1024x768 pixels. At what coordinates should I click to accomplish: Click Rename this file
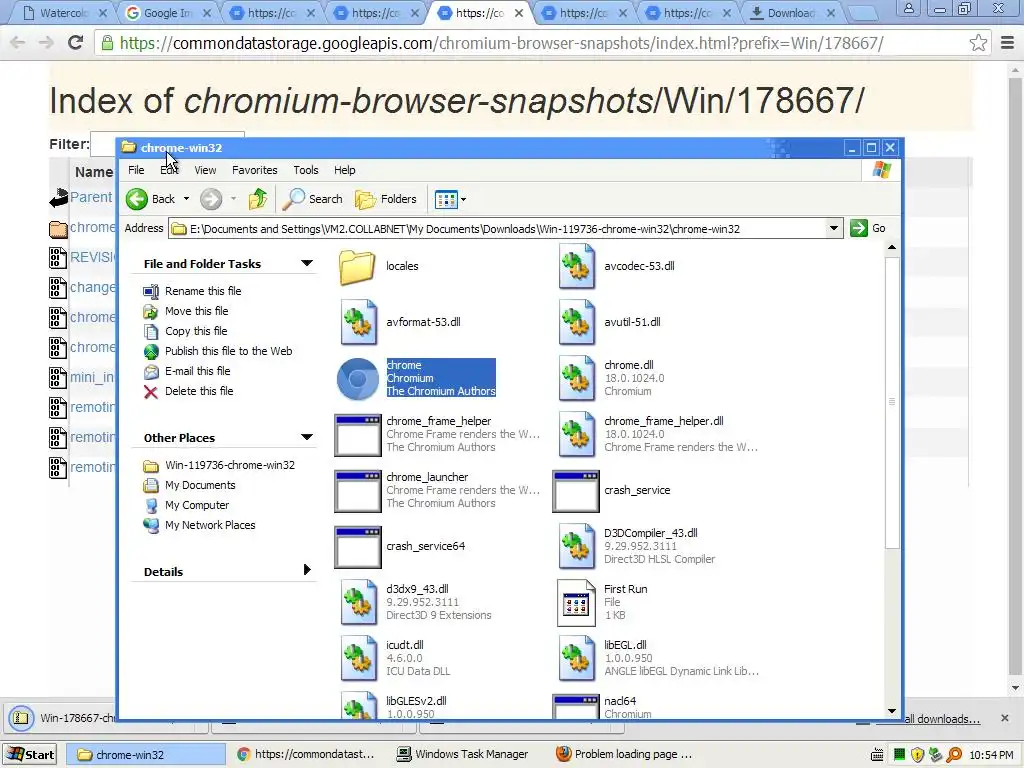tap(202, 291)
